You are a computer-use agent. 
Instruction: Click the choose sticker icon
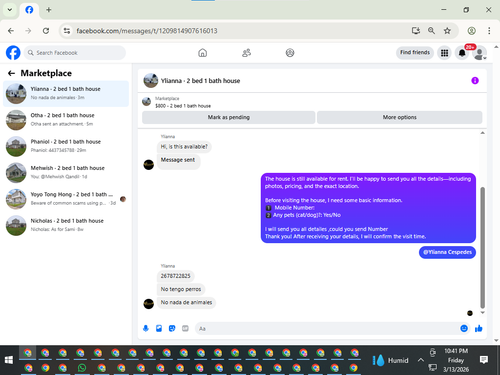pyautogui.click(x=172, y=329)
